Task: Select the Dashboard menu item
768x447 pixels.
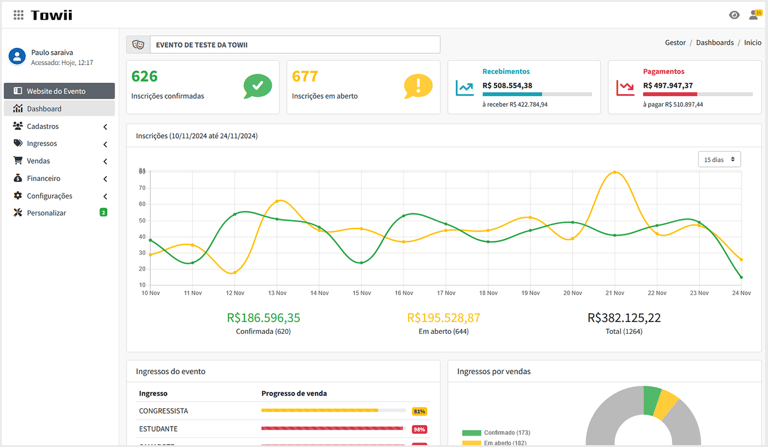Action: point(59,109)
